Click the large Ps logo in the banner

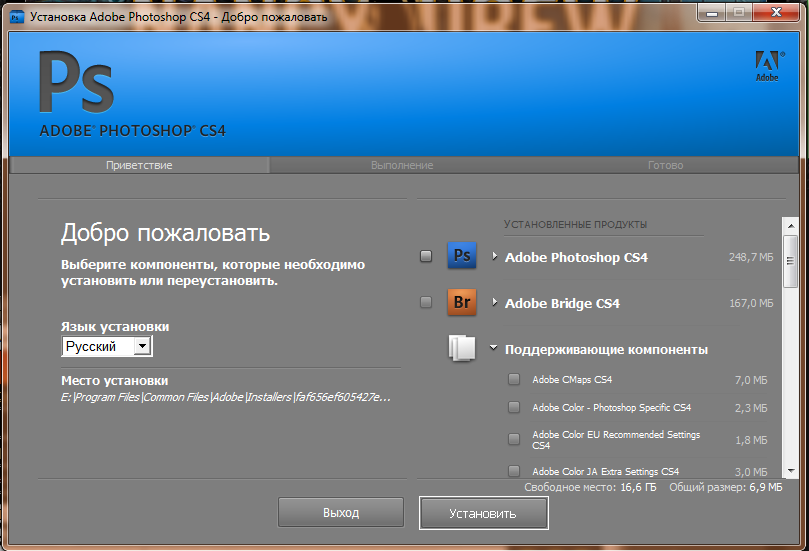(76, 83)
